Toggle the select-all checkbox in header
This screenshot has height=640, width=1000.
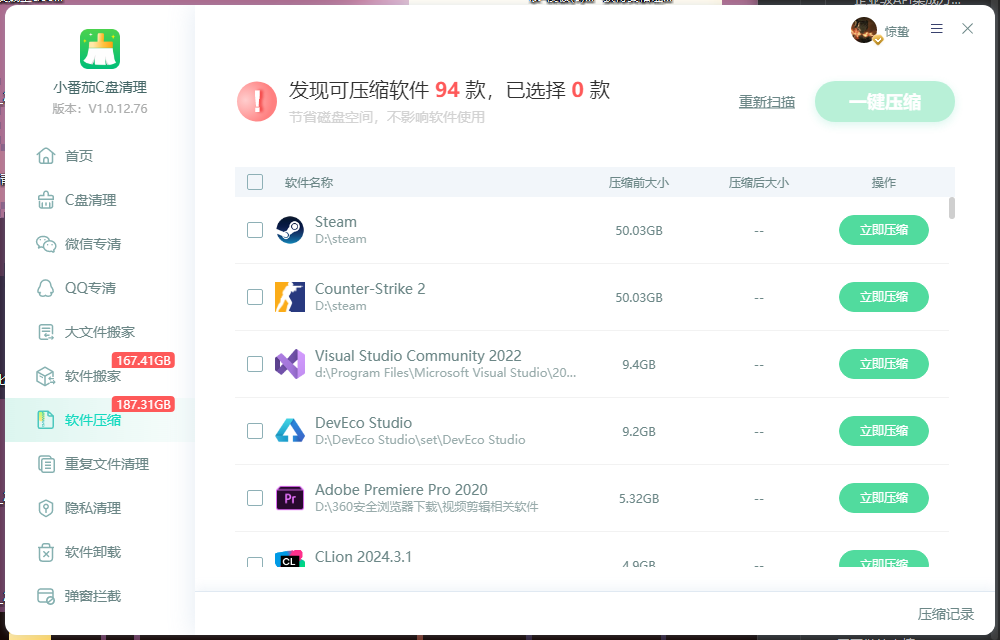pos(254,182)
